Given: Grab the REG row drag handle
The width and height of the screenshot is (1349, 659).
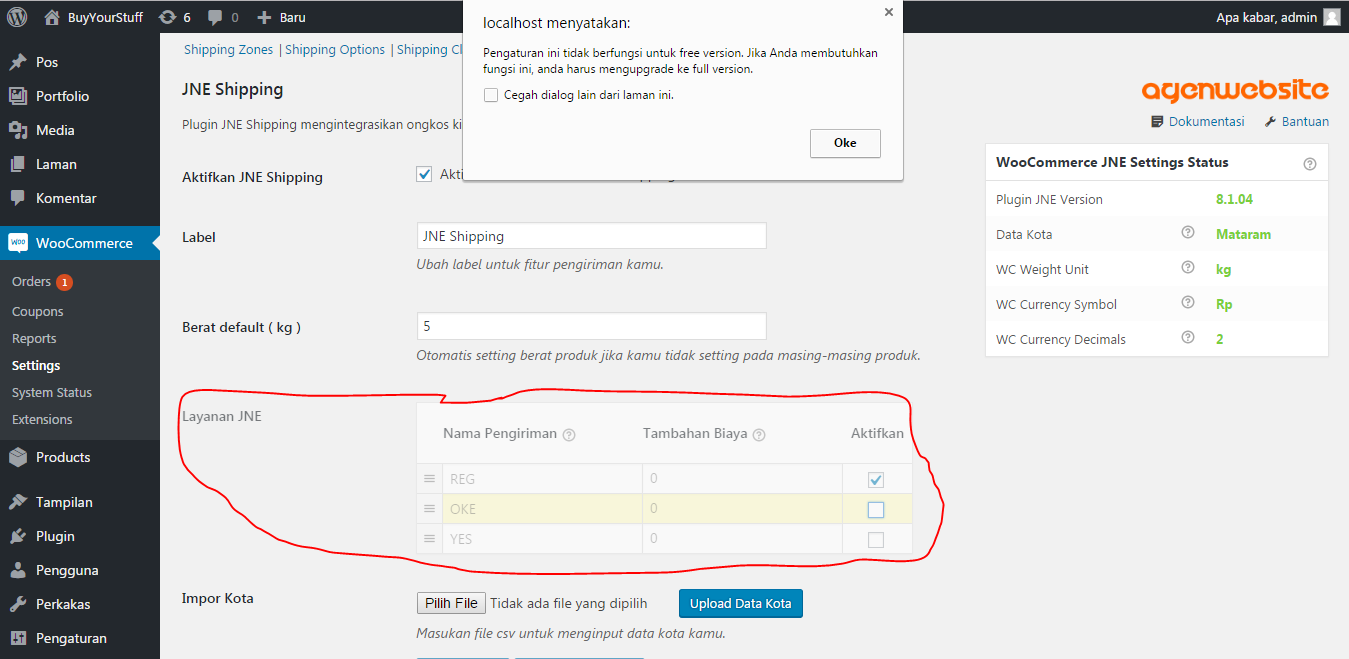Looking at the screenshot, I should (429, 479).
